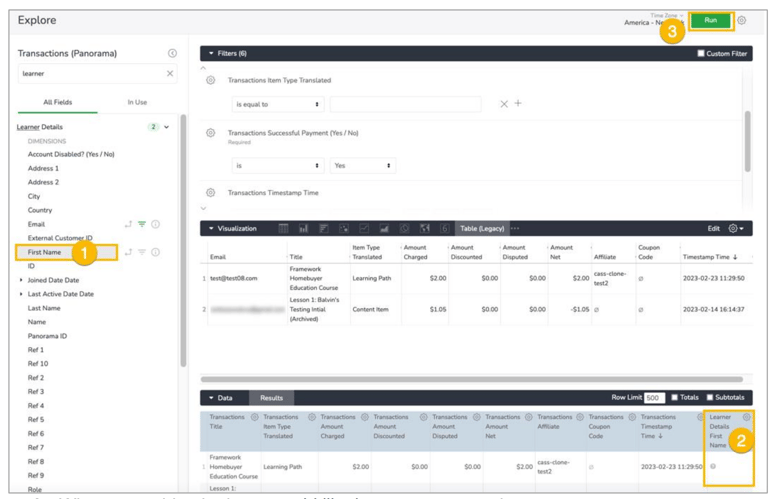Click the green Run button
This screenshot has height=499, width=774.
(710, 20)
